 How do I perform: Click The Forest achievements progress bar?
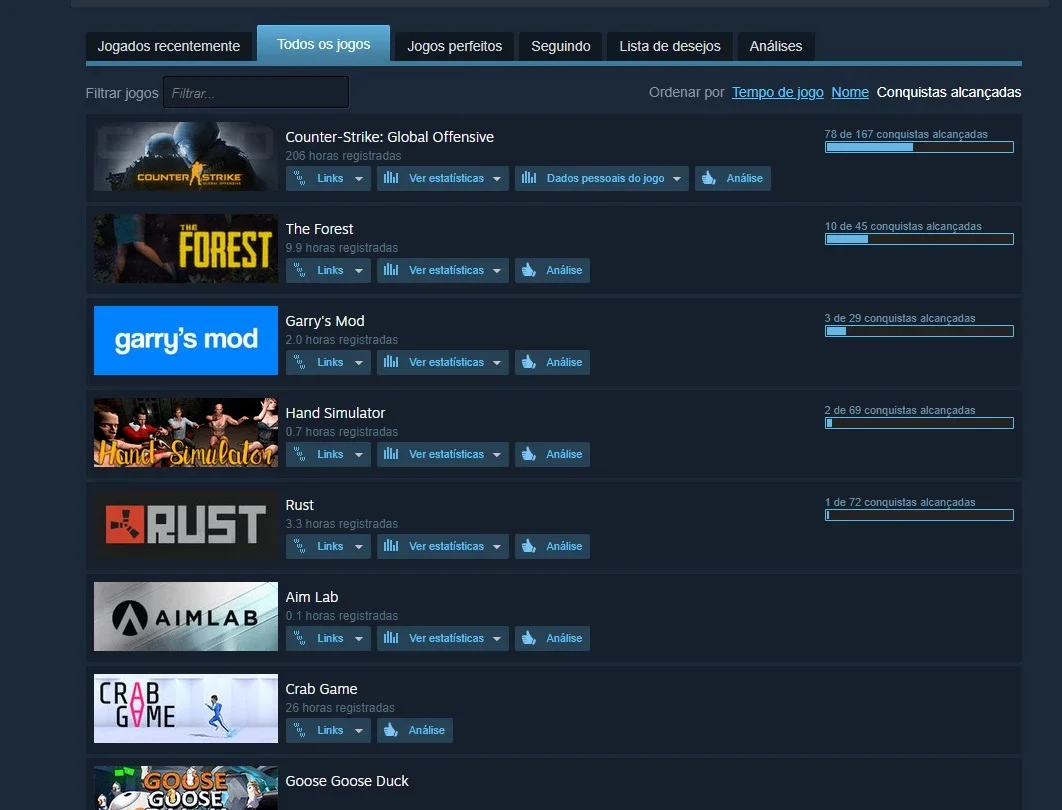(x=919, y=239)
